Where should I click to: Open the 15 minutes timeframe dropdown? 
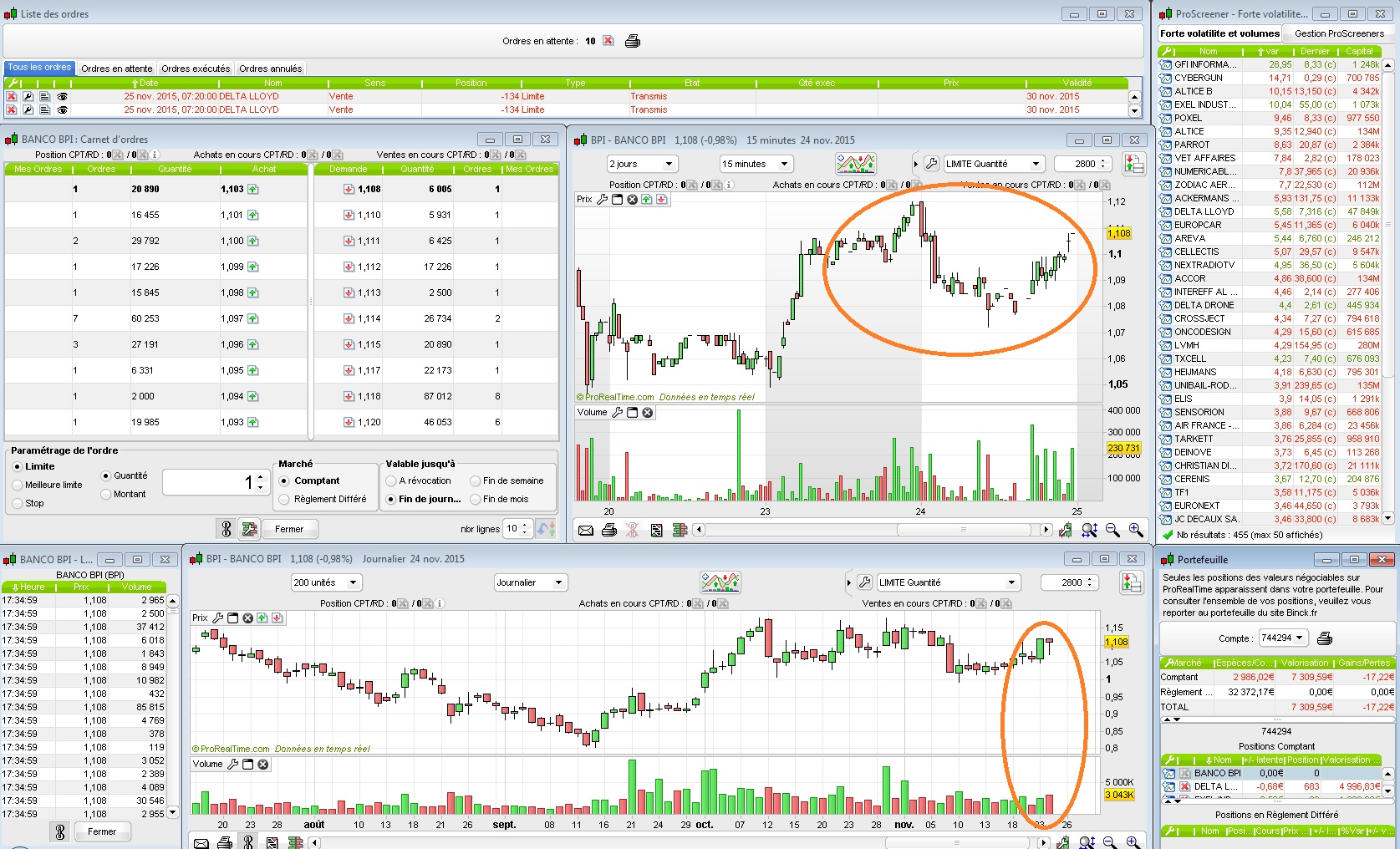pos(756,164)
